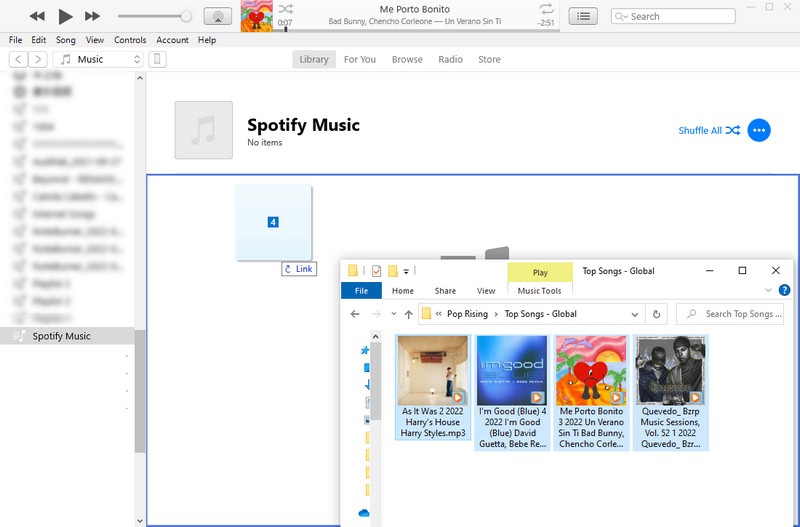Switch to the For You tab
This screenshot has height=527, width=800.
(x=360, y=59)
